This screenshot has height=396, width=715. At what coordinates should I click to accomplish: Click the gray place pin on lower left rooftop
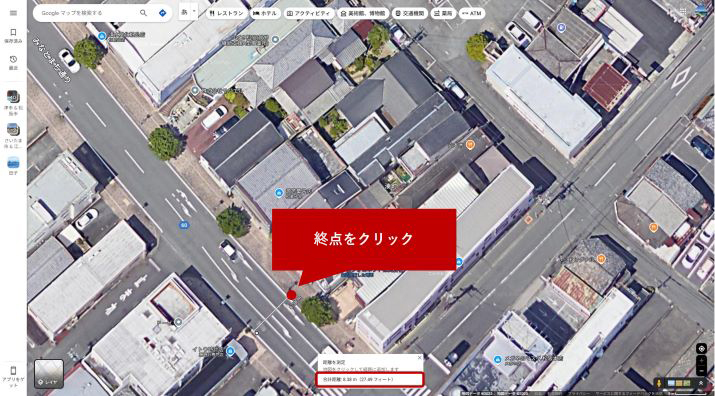(x=178, y=322)
